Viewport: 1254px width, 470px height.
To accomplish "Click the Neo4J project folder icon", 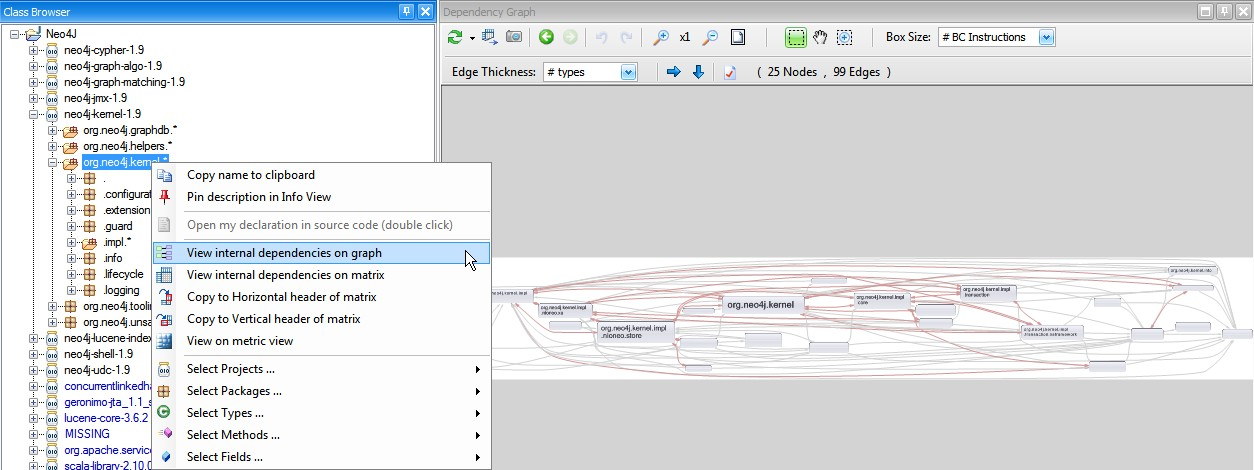I will (34, 34).
